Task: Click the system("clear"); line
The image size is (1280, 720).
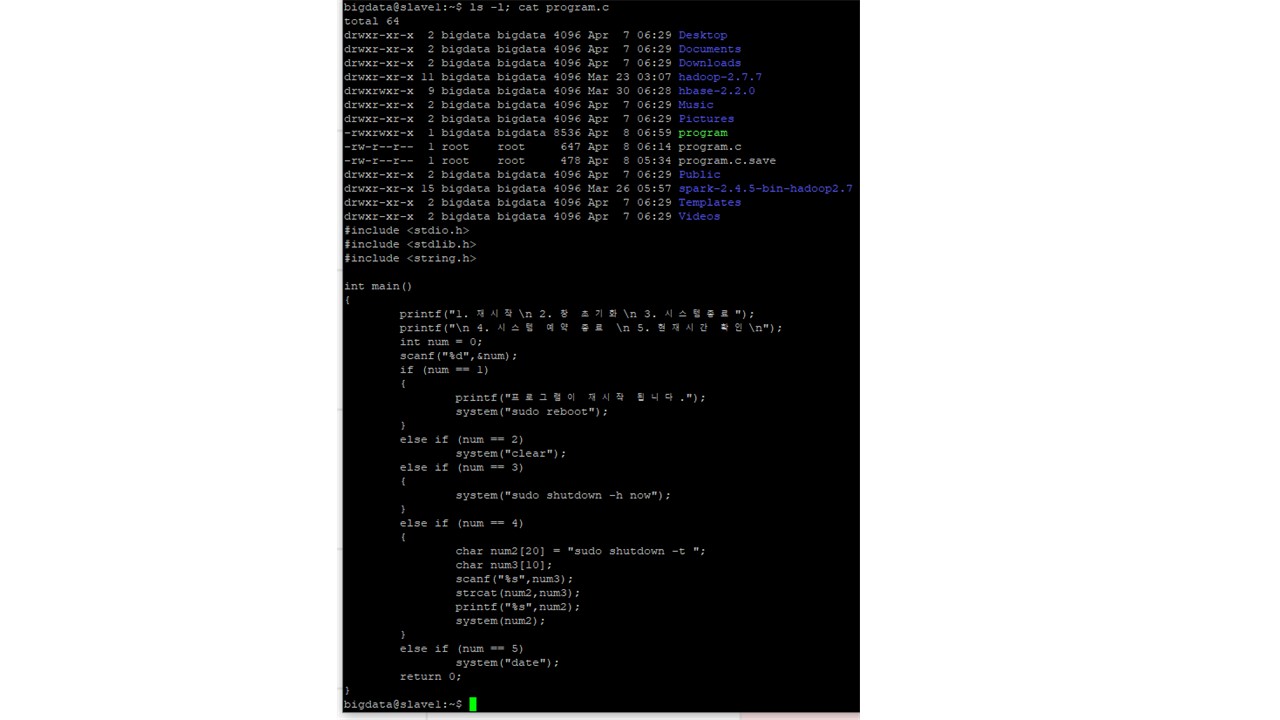Action: tap(511, 454)
